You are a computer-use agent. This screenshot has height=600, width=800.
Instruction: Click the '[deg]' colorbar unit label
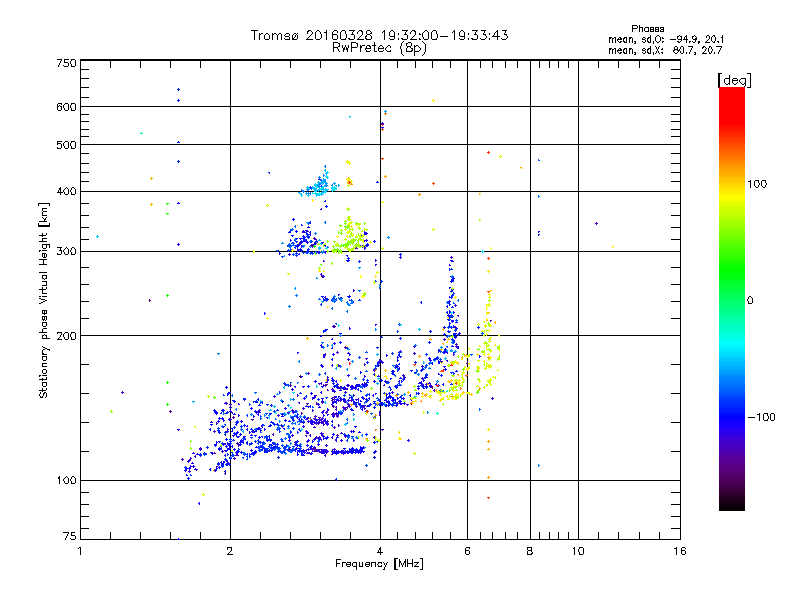pos(734,80)
